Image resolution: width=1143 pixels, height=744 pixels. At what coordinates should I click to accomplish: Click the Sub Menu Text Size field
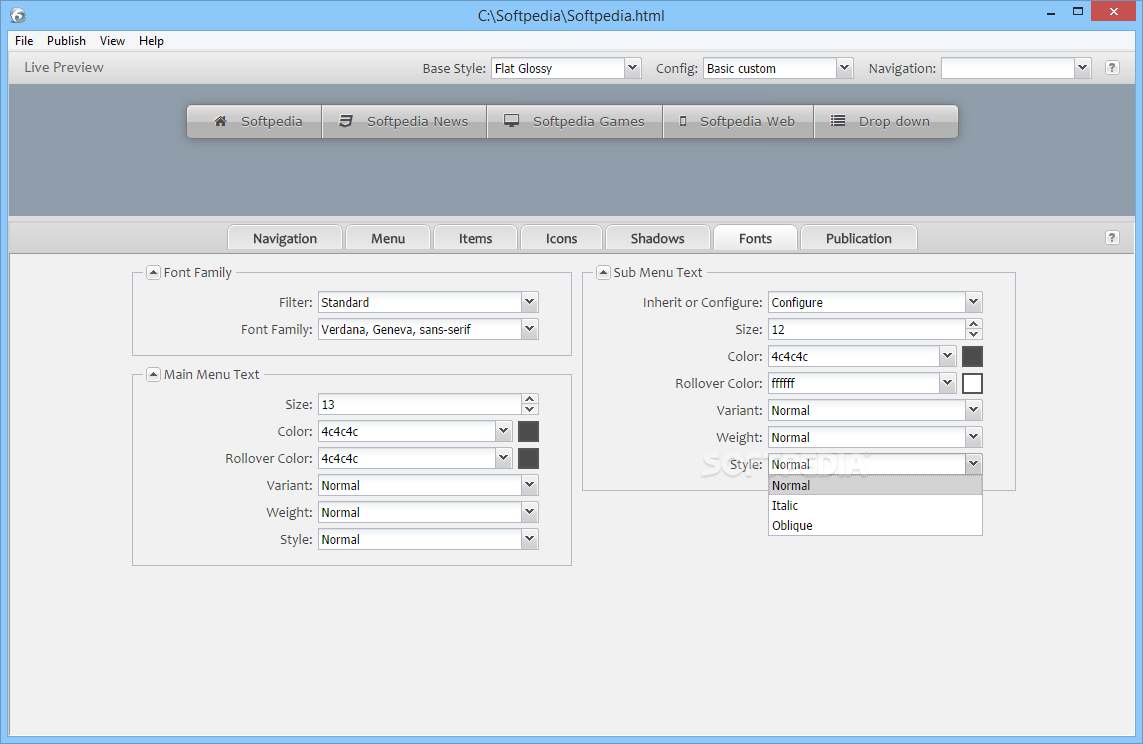point(867,329)
